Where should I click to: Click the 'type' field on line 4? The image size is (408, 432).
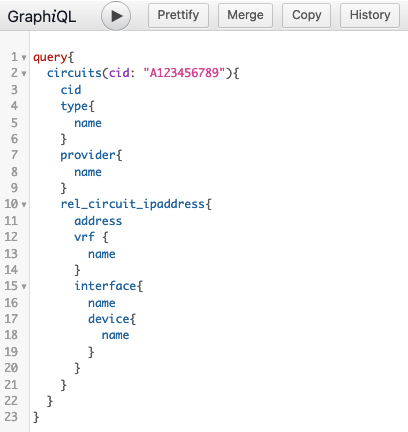(x=74, y=107)
